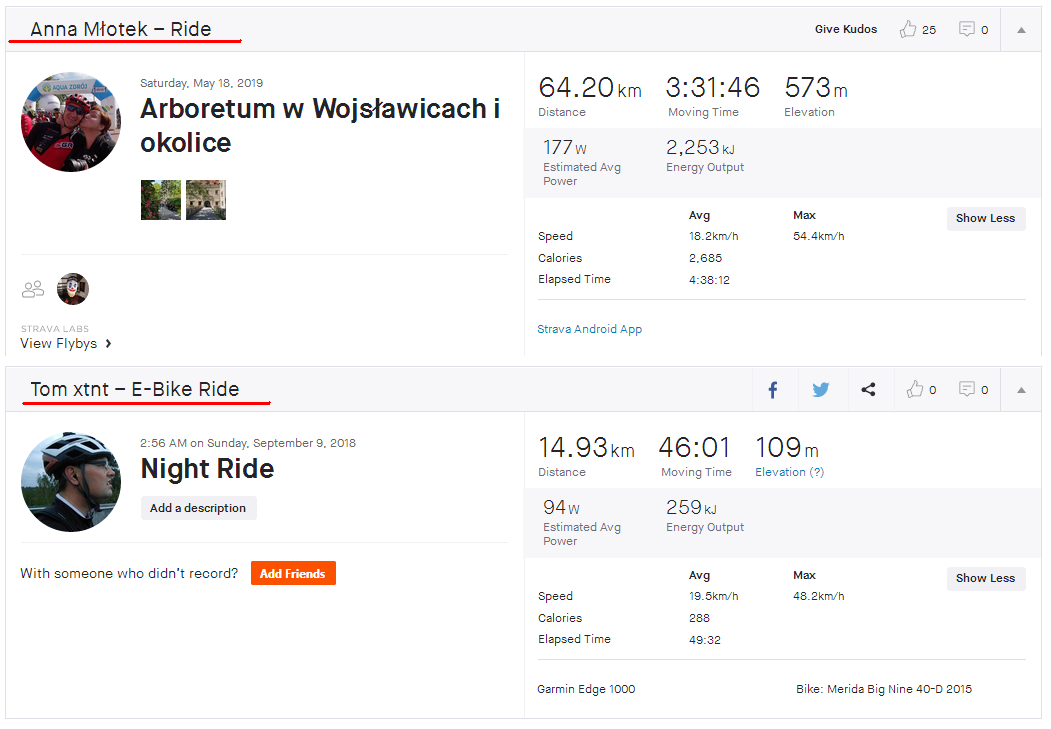Click Show Less on Anna's ride stats

tap(985, 218)
